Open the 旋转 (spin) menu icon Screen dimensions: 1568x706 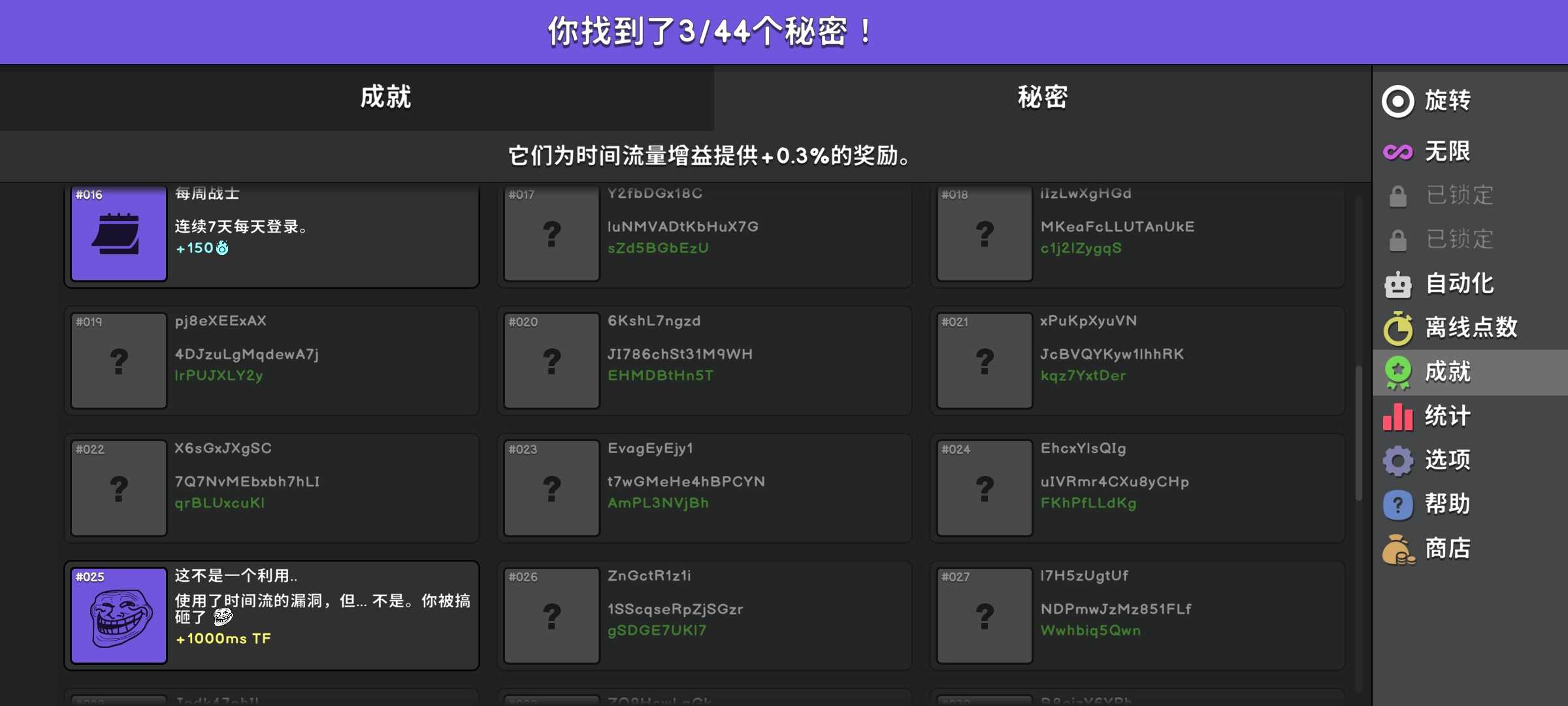[1398, 101]
